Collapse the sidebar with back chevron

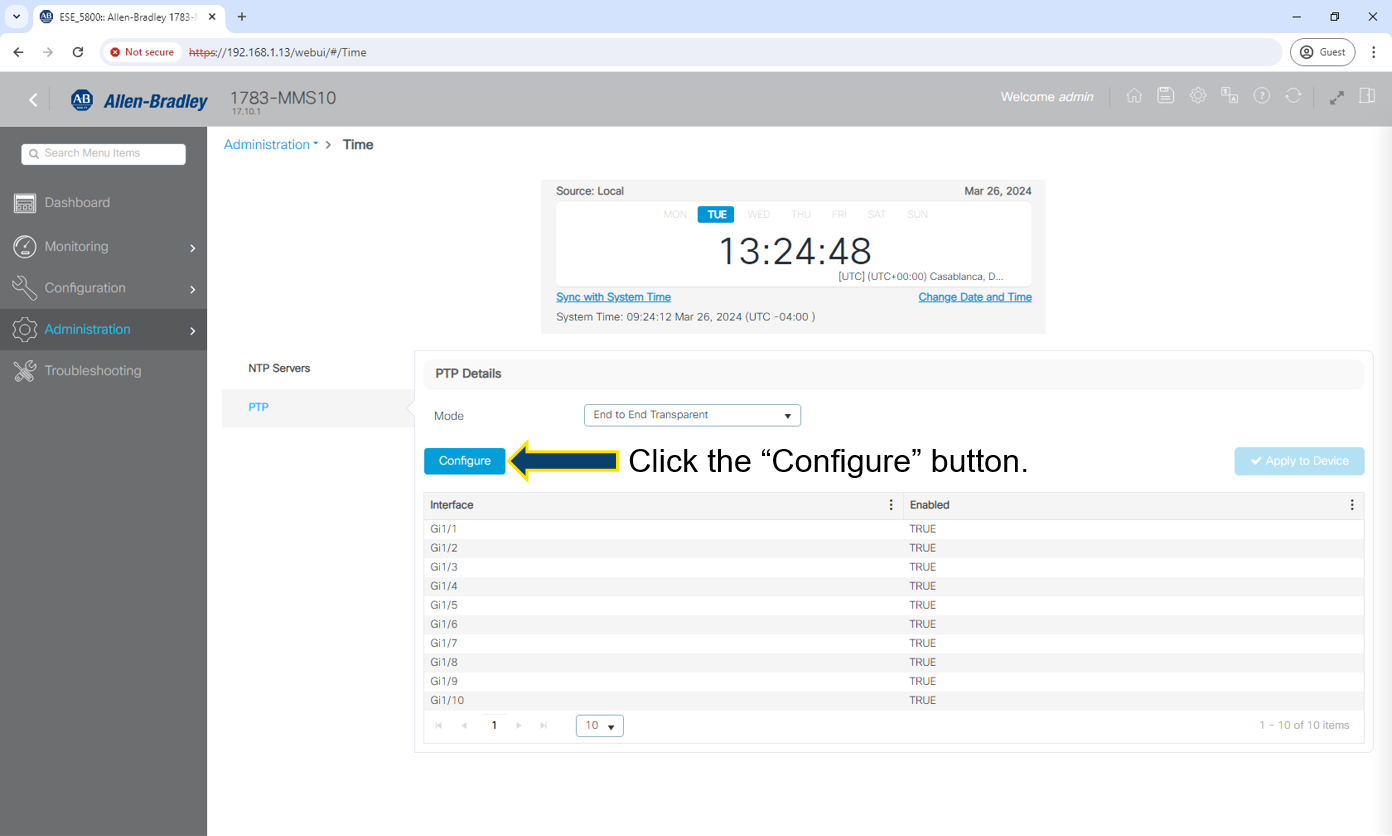(x=33, y=99)
